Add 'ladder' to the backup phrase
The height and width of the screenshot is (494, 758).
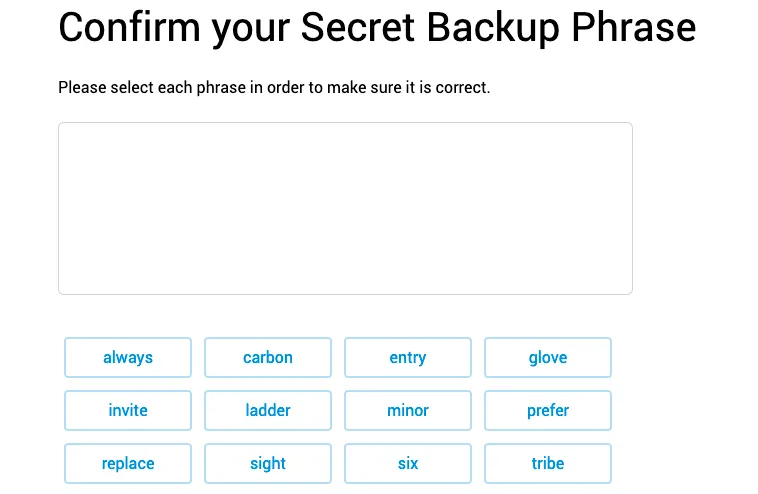[268, 410]
